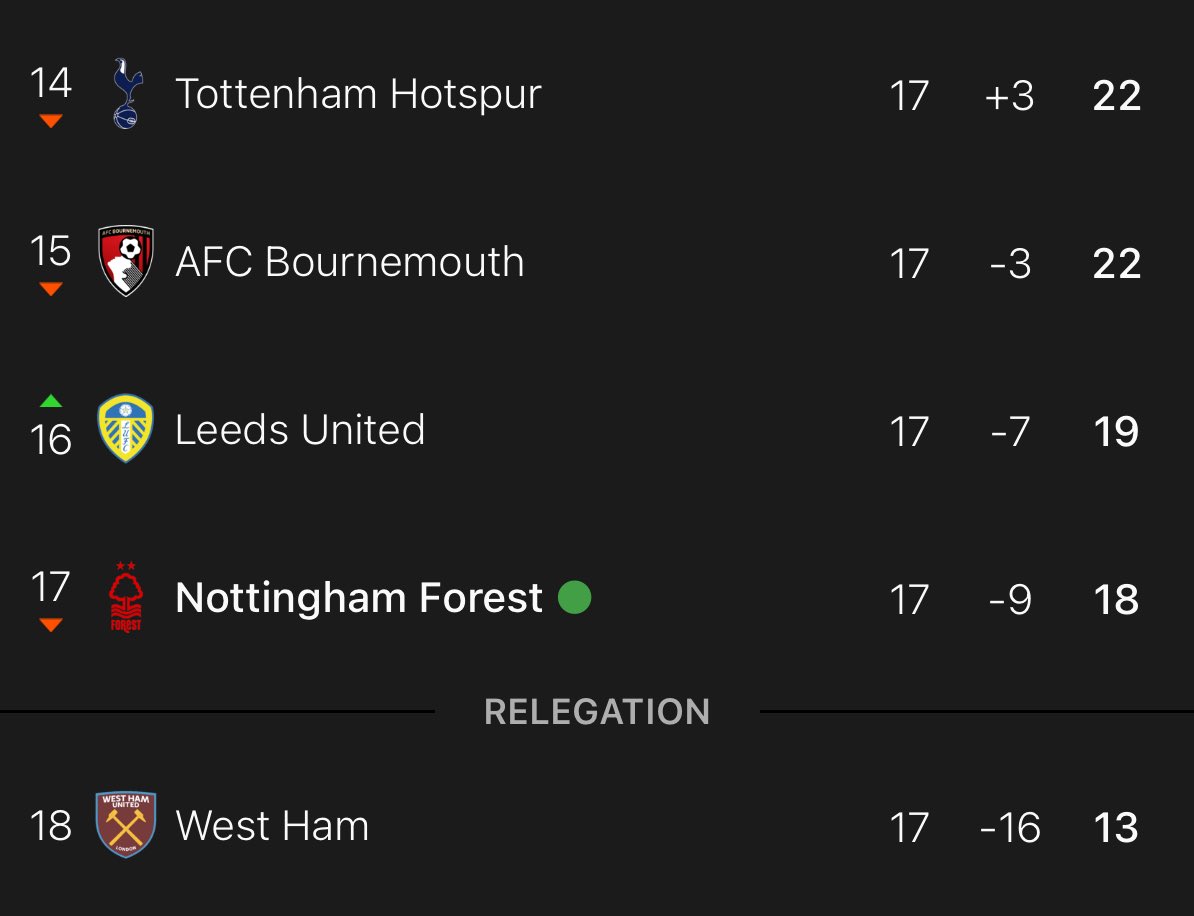Tap the Nottingham Forest tree logo
The height and width of the screenshot is (916, 1194).
[126, 598]
